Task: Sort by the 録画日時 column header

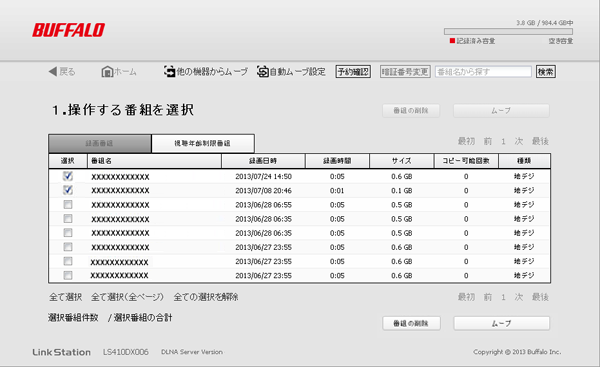Action: coord(263,161)
